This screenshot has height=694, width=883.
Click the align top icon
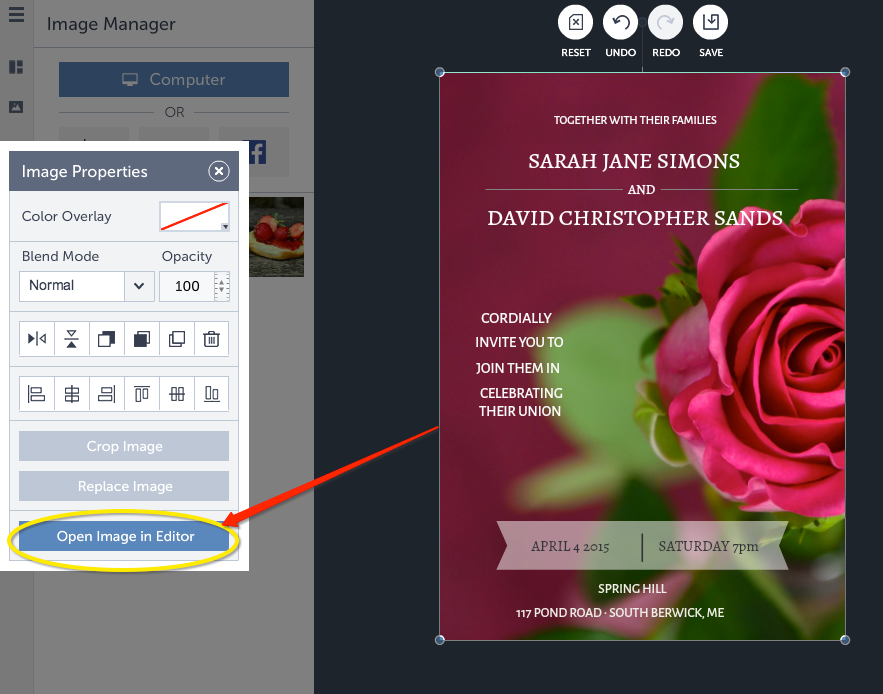141,393
